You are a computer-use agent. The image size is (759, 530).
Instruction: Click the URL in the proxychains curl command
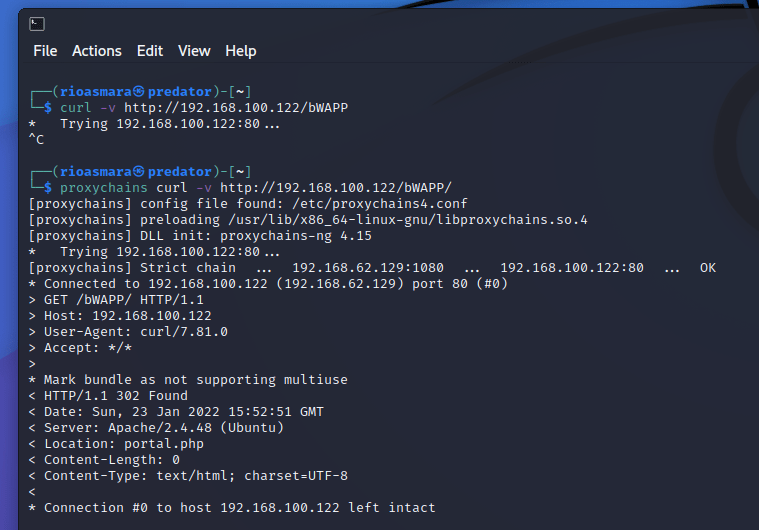click(x=336, y=187)
